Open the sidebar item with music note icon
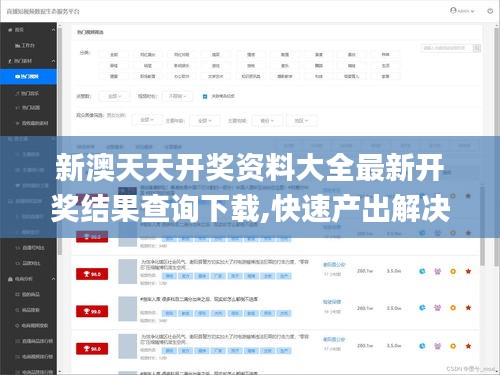This screenshot has height=375, width=500. tap(28, 93)
